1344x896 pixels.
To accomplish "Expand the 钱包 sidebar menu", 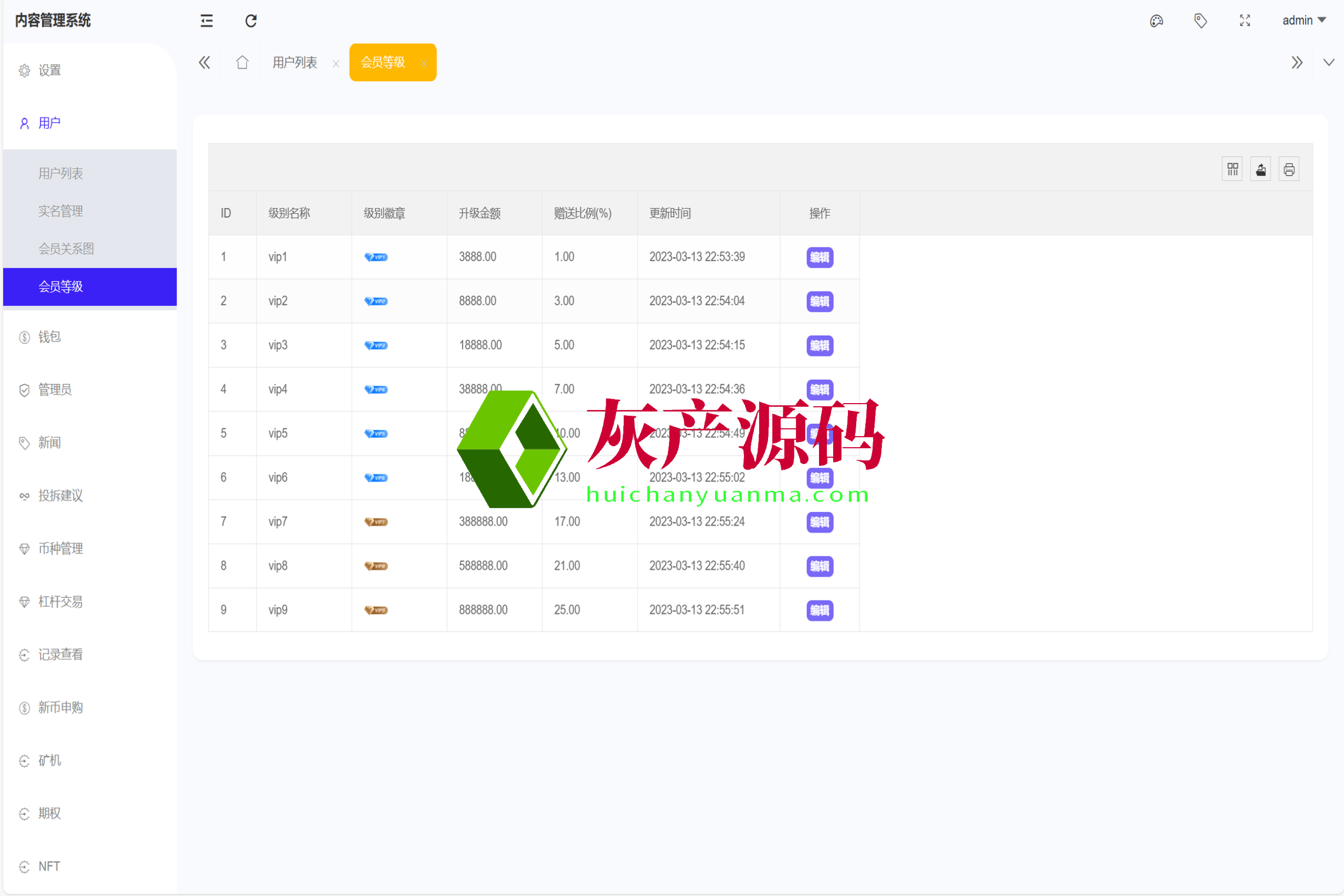I will point(50,337).
